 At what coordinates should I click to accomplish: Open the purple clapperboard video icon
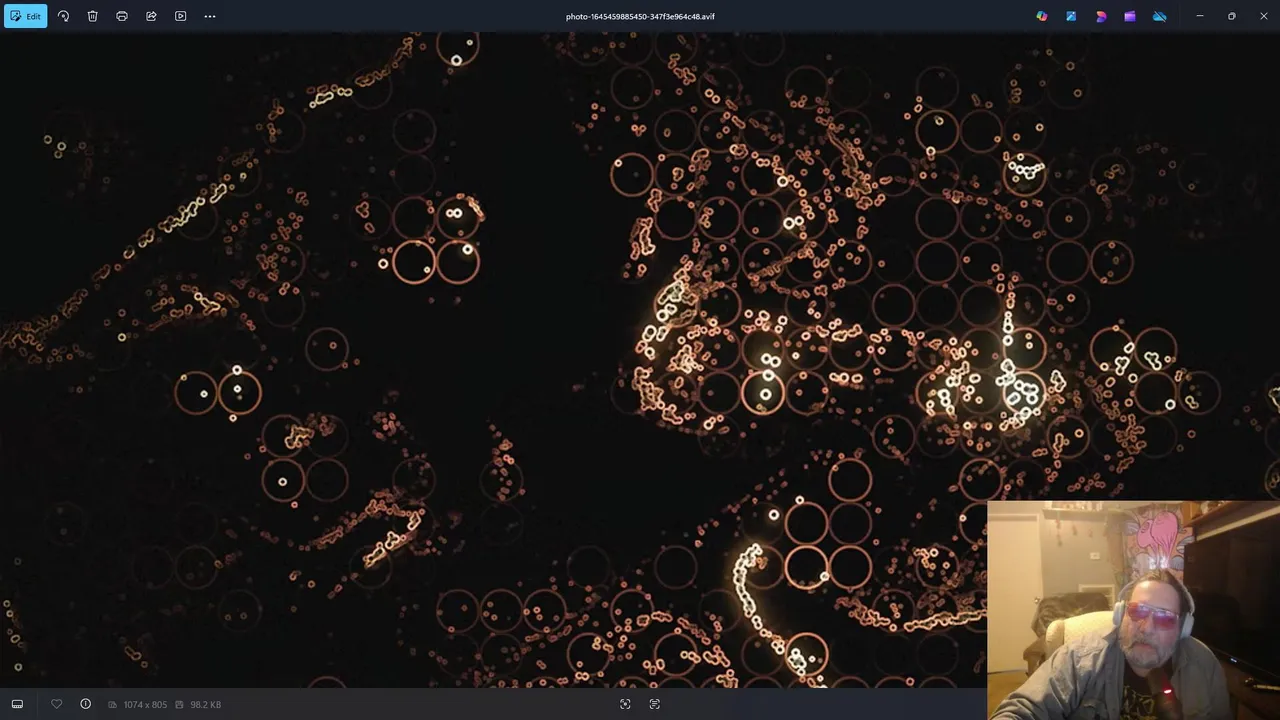point(1130,16)
